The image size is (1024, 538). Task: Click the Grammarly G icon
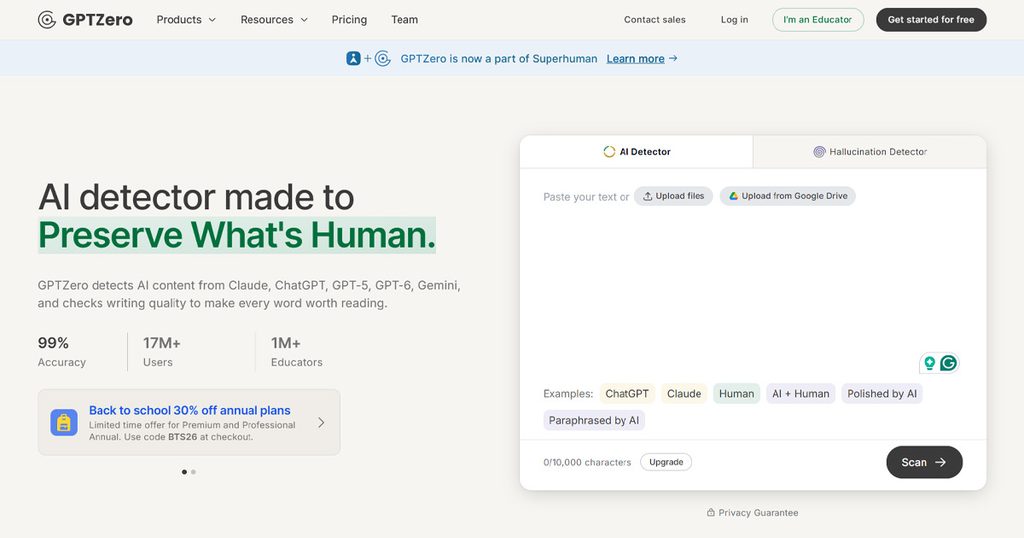948,363
